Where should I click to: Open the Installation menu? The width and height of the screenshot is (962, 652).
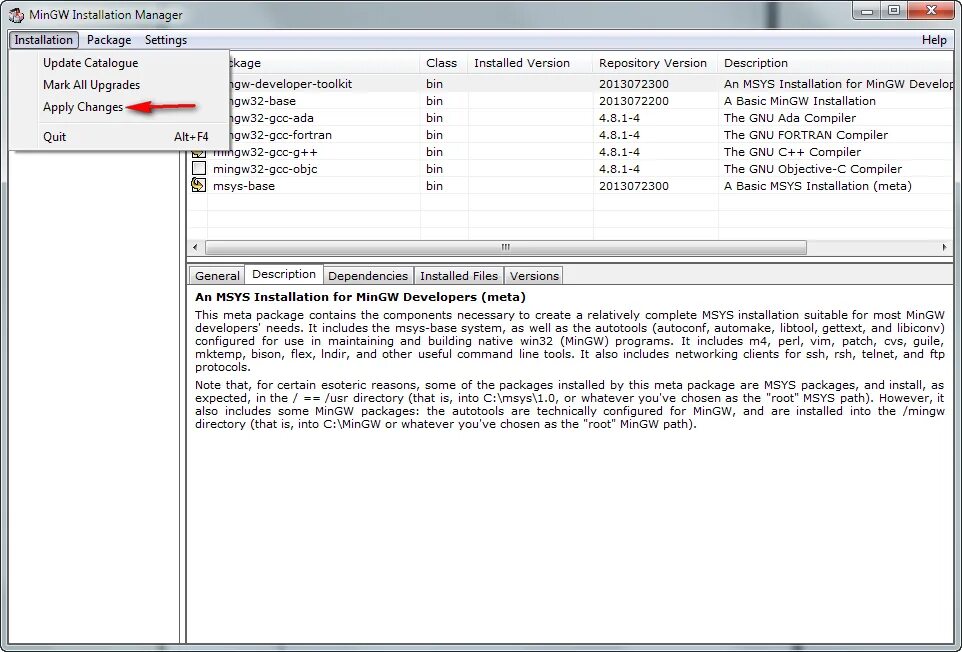(44, 40)
